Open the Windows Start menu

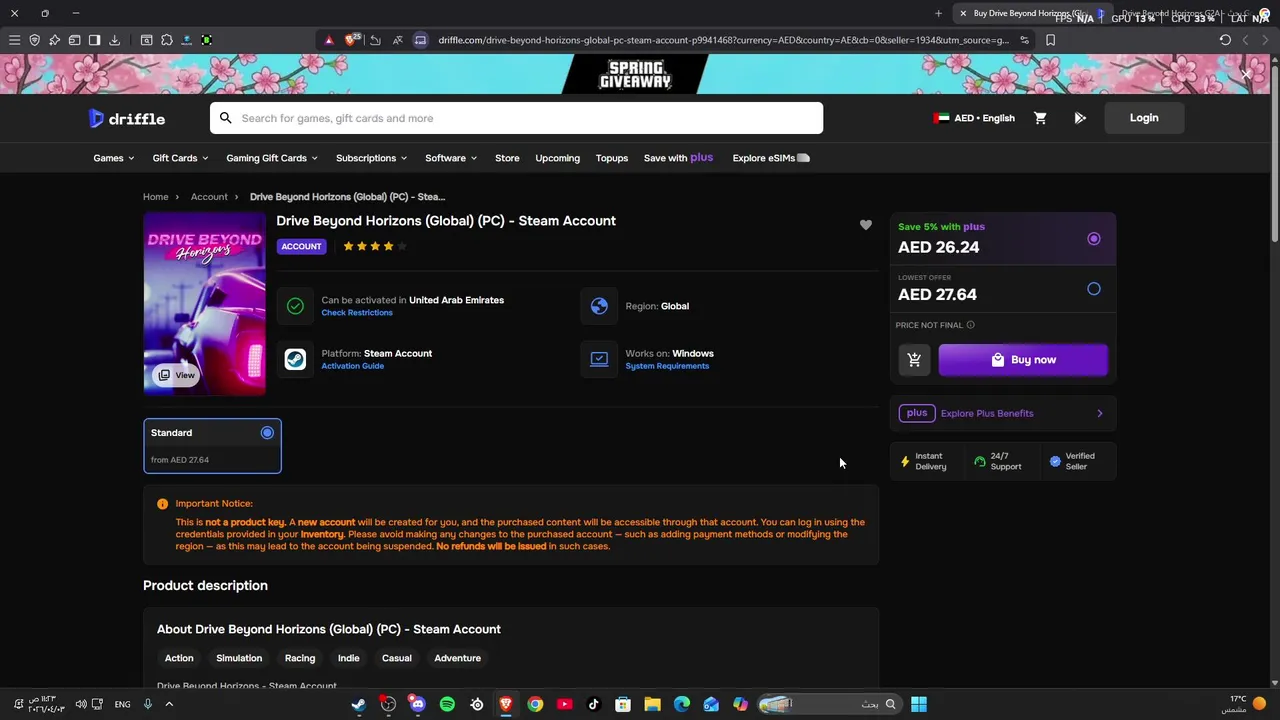click(x=918, y=704)
